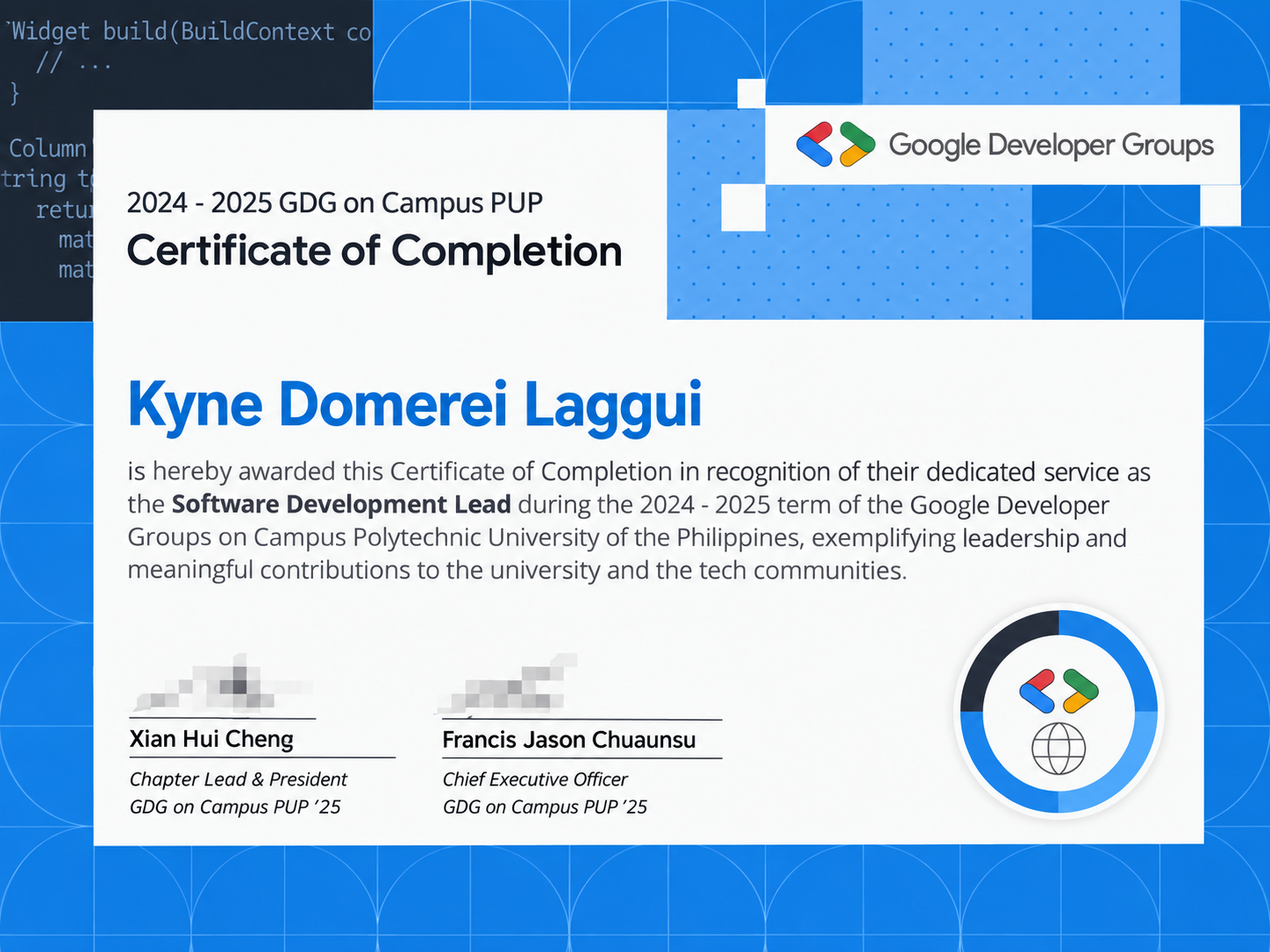
Task: Click "GDG on Campus PUP '25" under Chapter Lead
Action: pyautogui.click(x=235, y=806)
